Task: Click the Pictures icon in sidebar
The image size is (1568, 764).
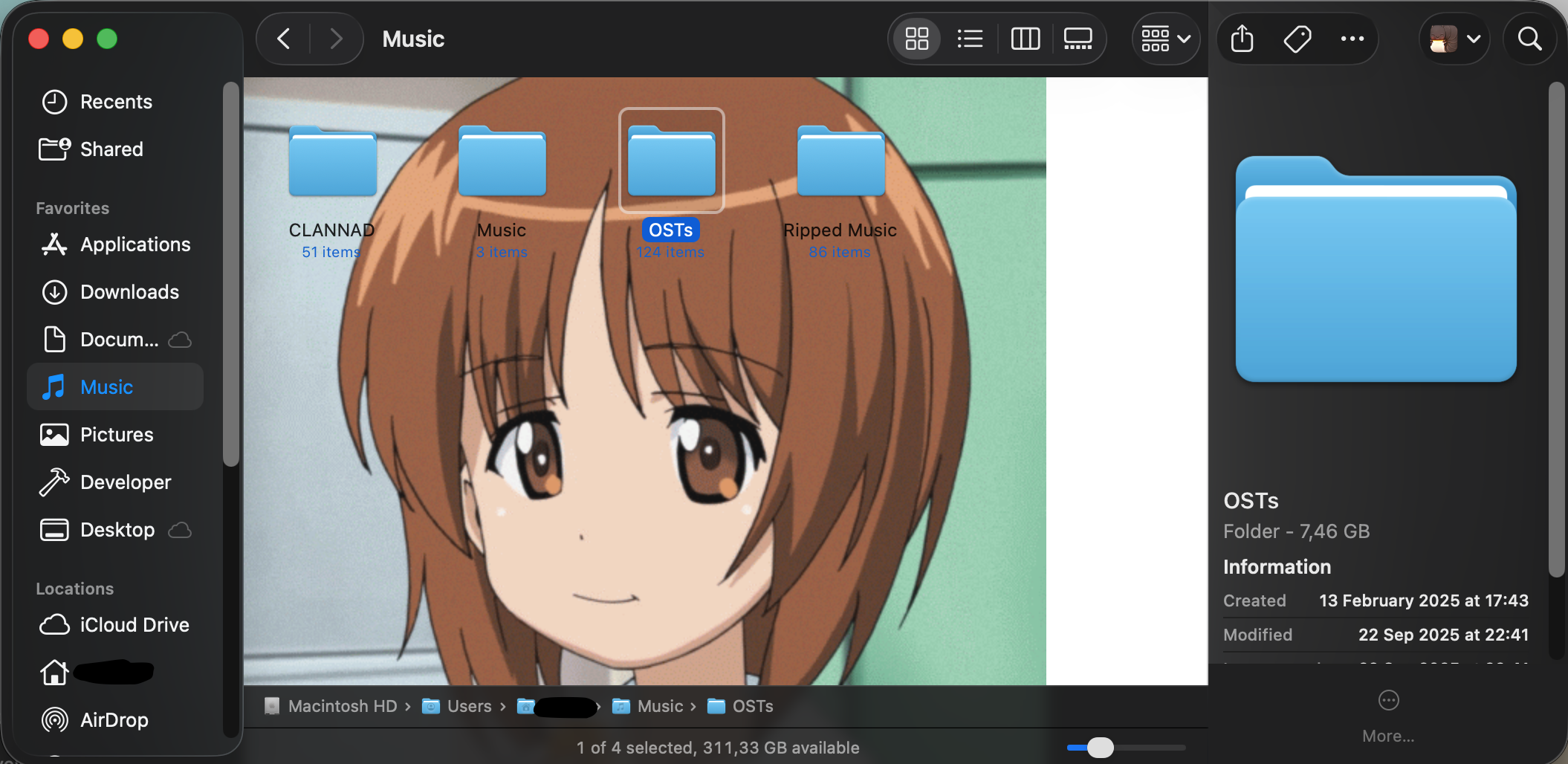Action: click(54, 435)
